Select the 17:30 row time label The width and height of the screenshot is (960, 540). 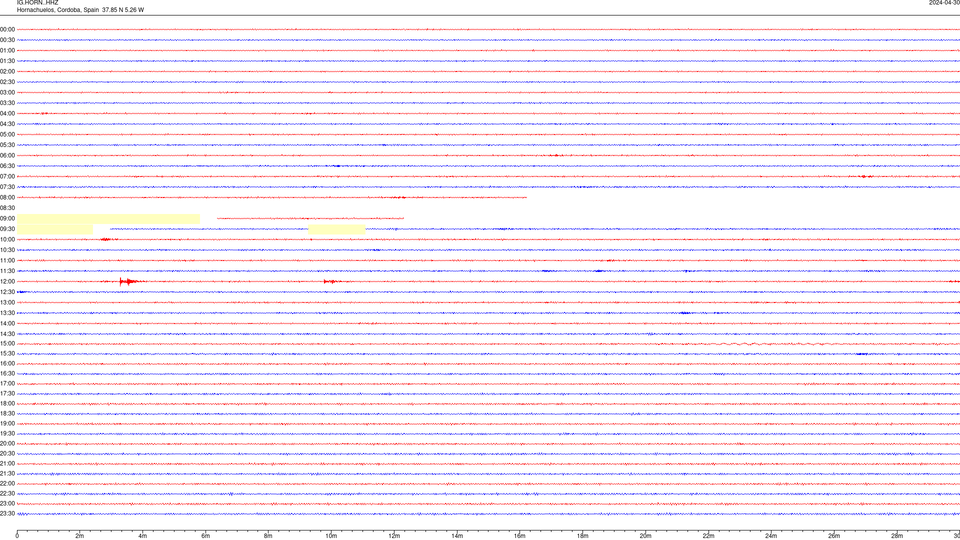pos(7,394)
